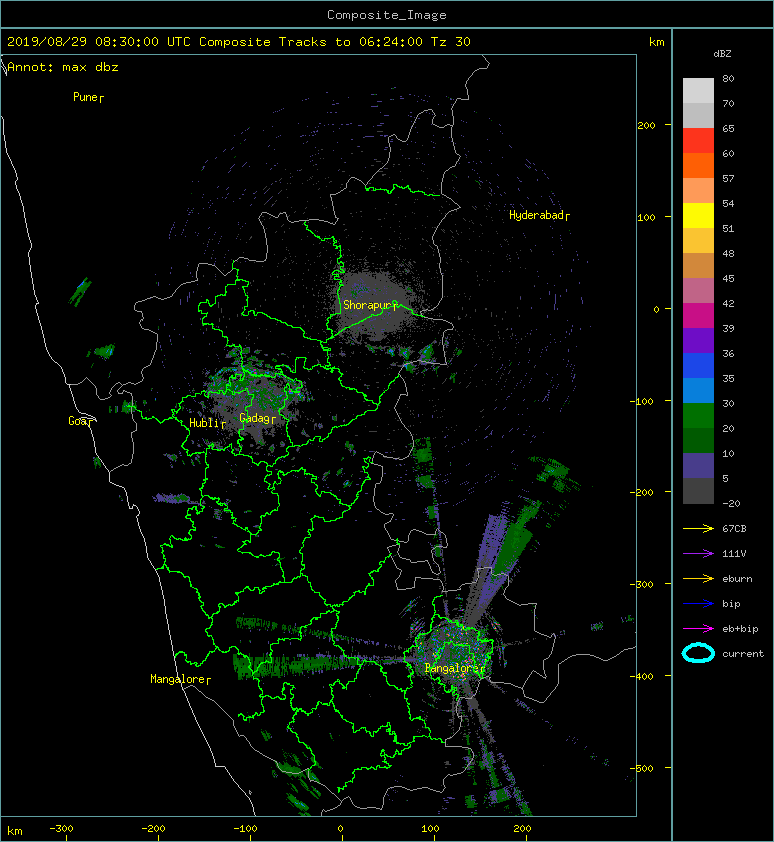Click the yellow 54 dBZ swatch
Image resolution: width=774 pixels, height=842 pixels.
click(x=698, y=215)
